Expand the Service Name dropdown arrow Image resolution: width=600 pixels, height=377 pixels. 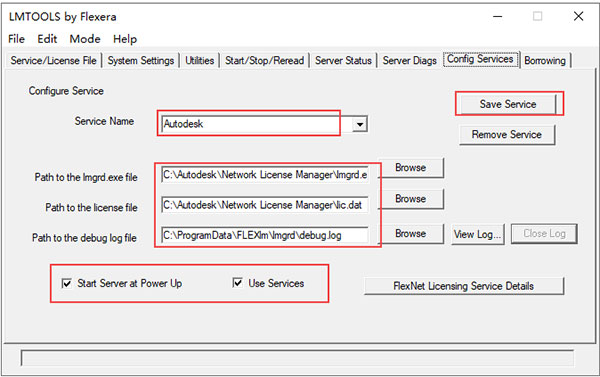(360, 124)
